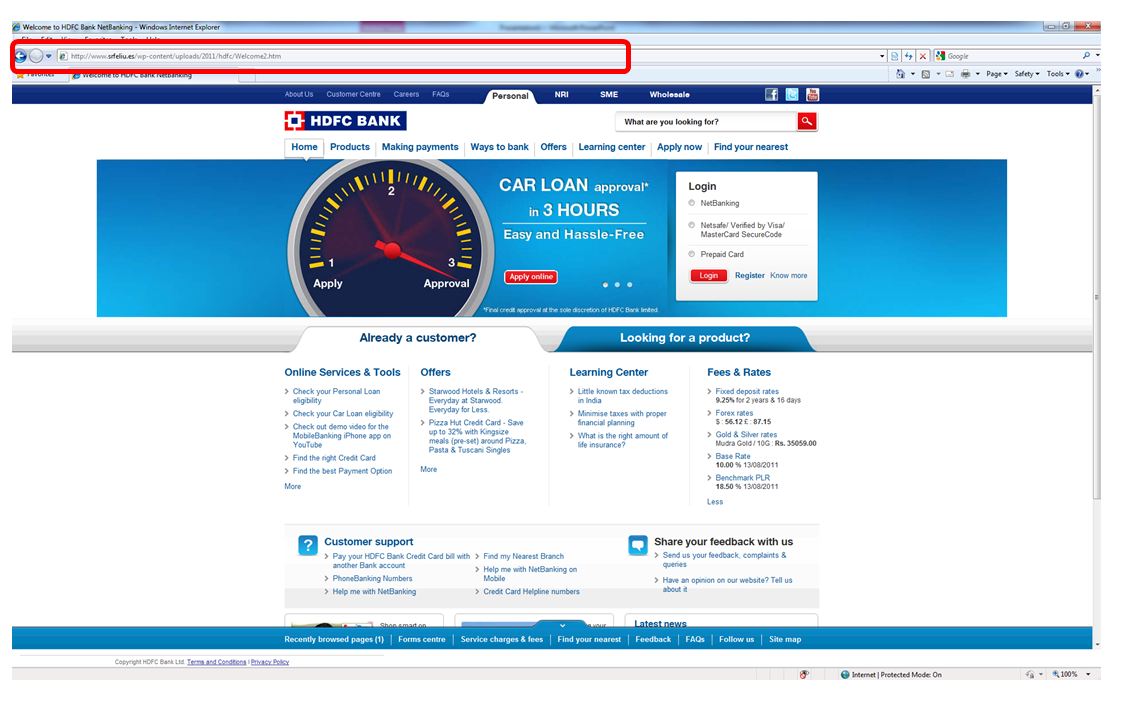Switch to the NRI tab
This screenshot has width=1133, height=701.
[x=561, y=95]
